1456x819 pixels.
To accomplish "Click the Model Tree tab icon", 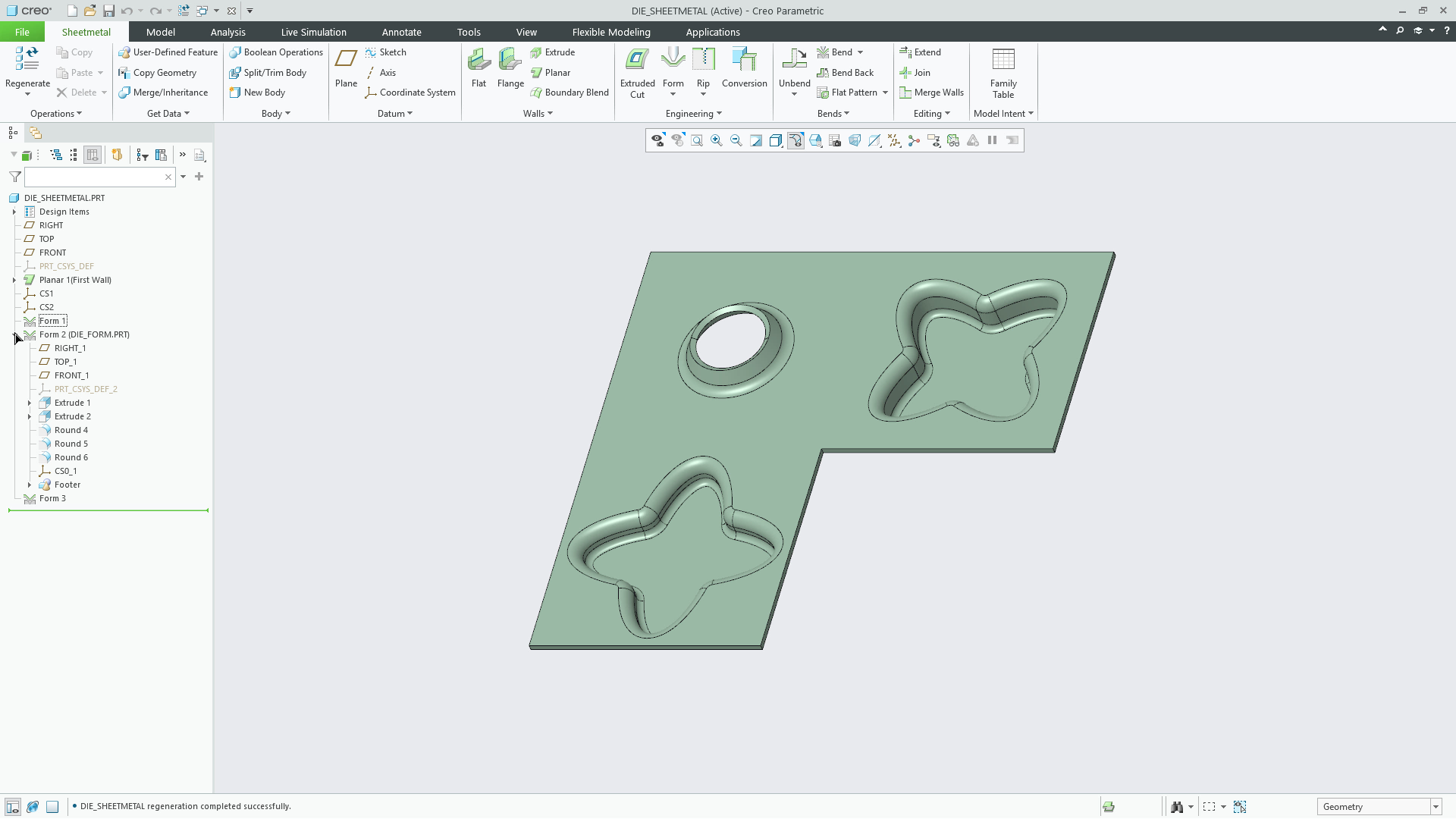I will pos(13,133).
